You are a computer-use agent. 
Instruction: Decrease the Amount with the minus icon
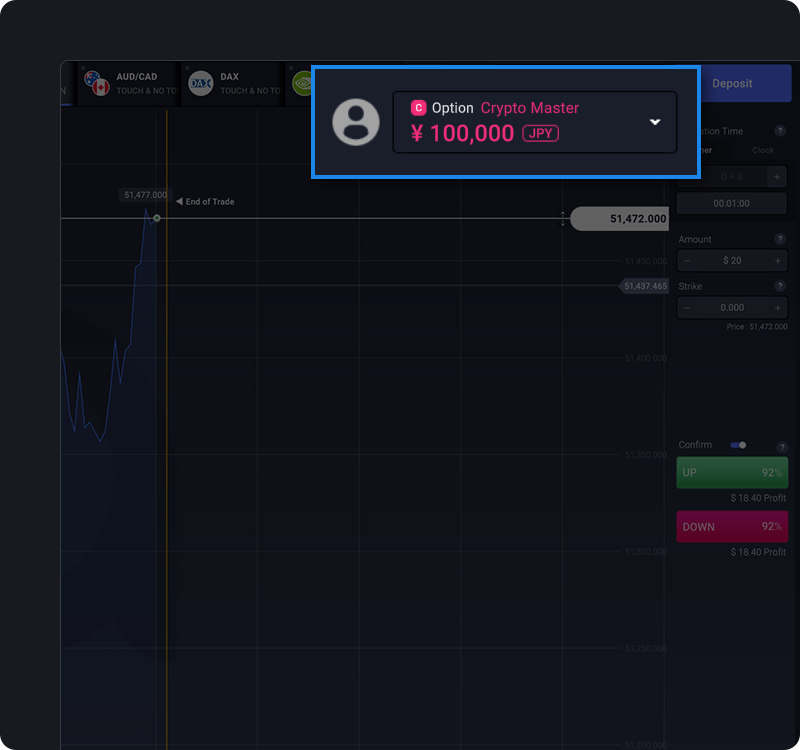pos(687,261)
